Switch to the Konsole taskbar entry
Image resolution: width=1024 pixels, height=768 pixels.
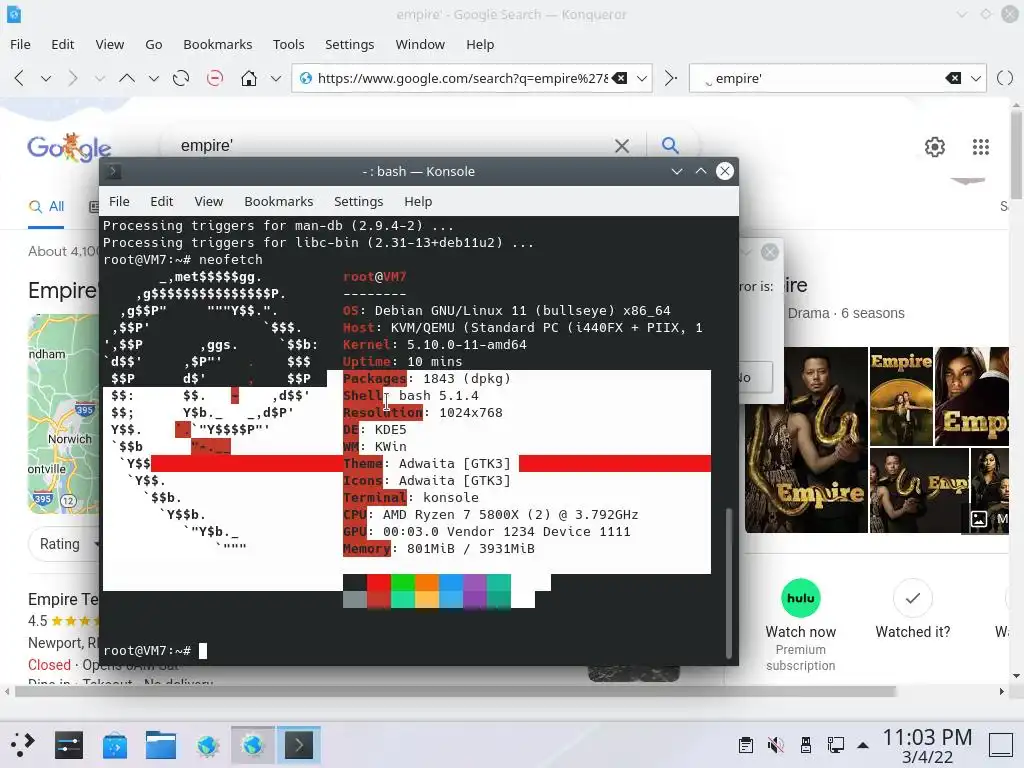pyautogui.click(x=298, y=744)
